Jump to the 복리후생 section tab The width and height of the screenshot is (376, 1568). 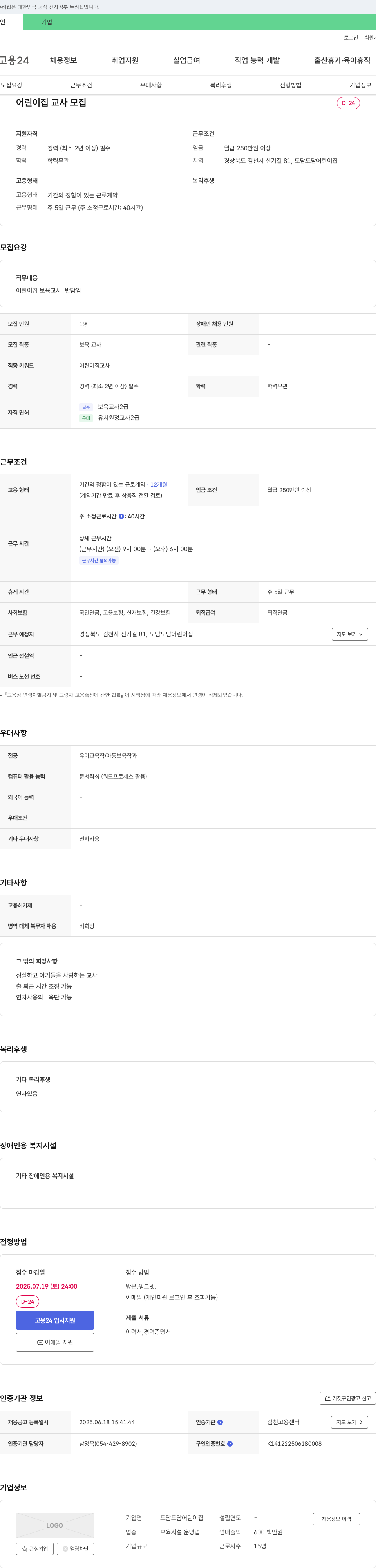tap(221, 85)
